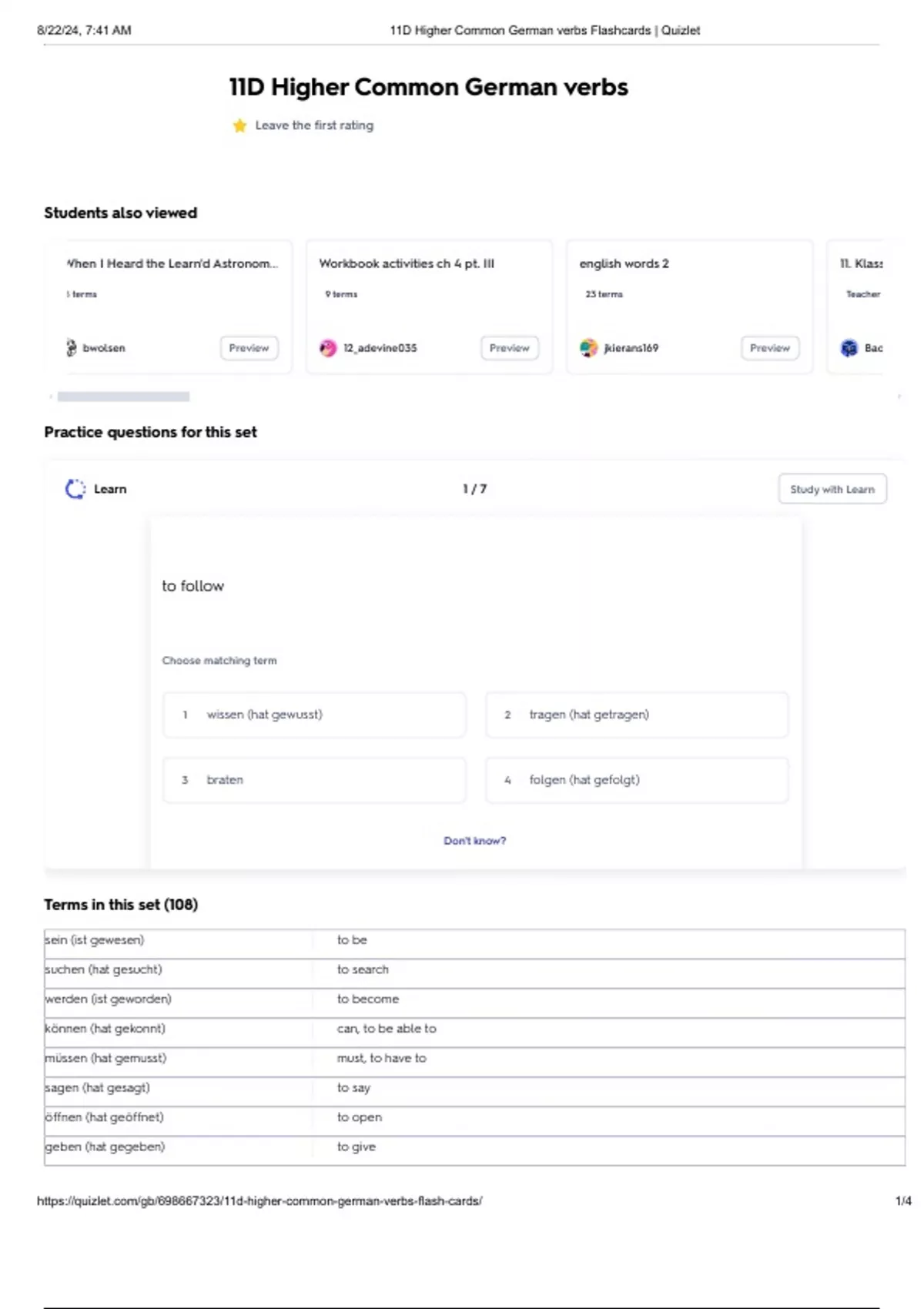Click the 'Don't know?' link

tap(474, 841)
